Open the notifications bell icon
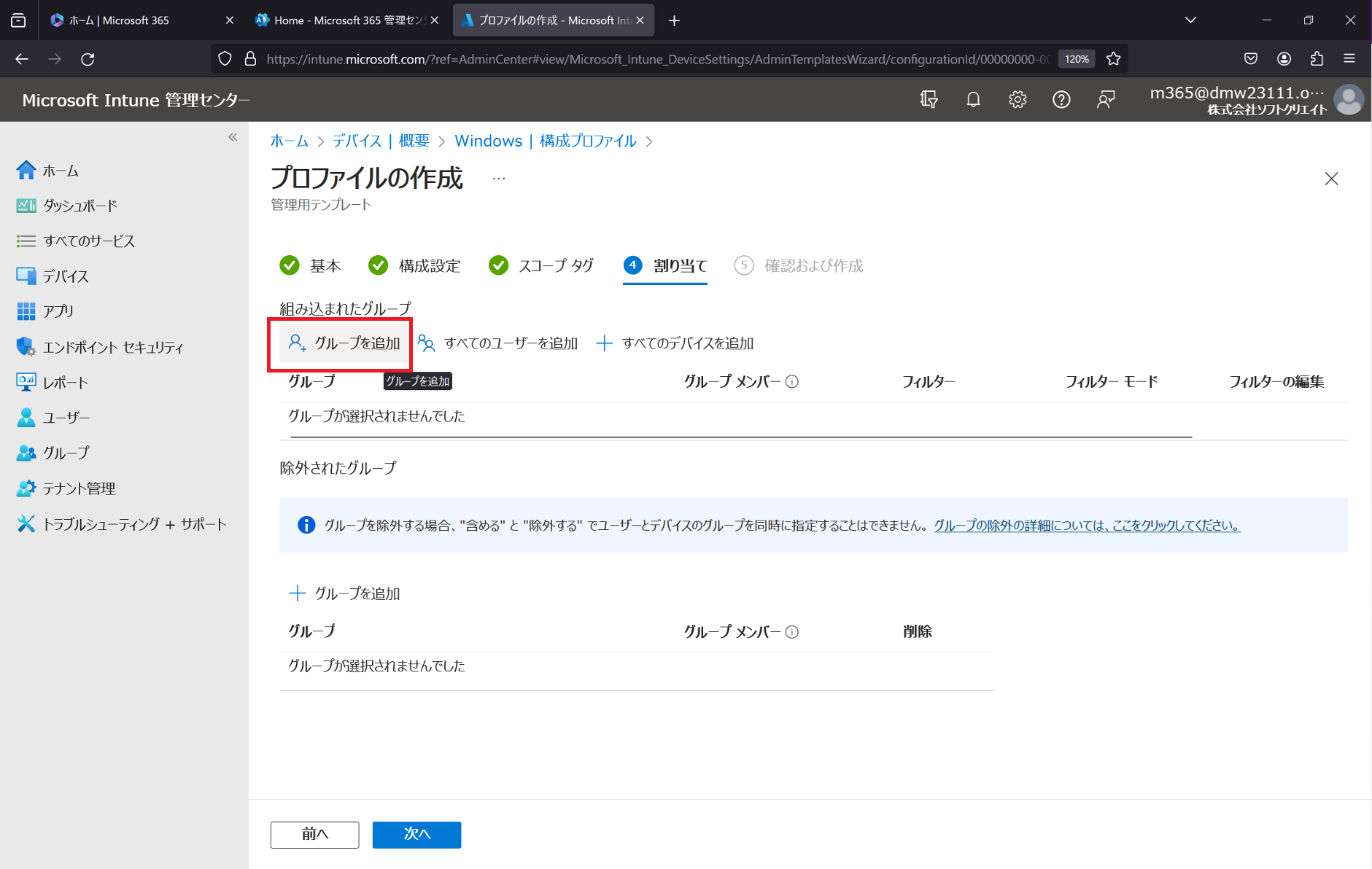Viewport: 1372px width, 869px height. click(x=973, y=100)
